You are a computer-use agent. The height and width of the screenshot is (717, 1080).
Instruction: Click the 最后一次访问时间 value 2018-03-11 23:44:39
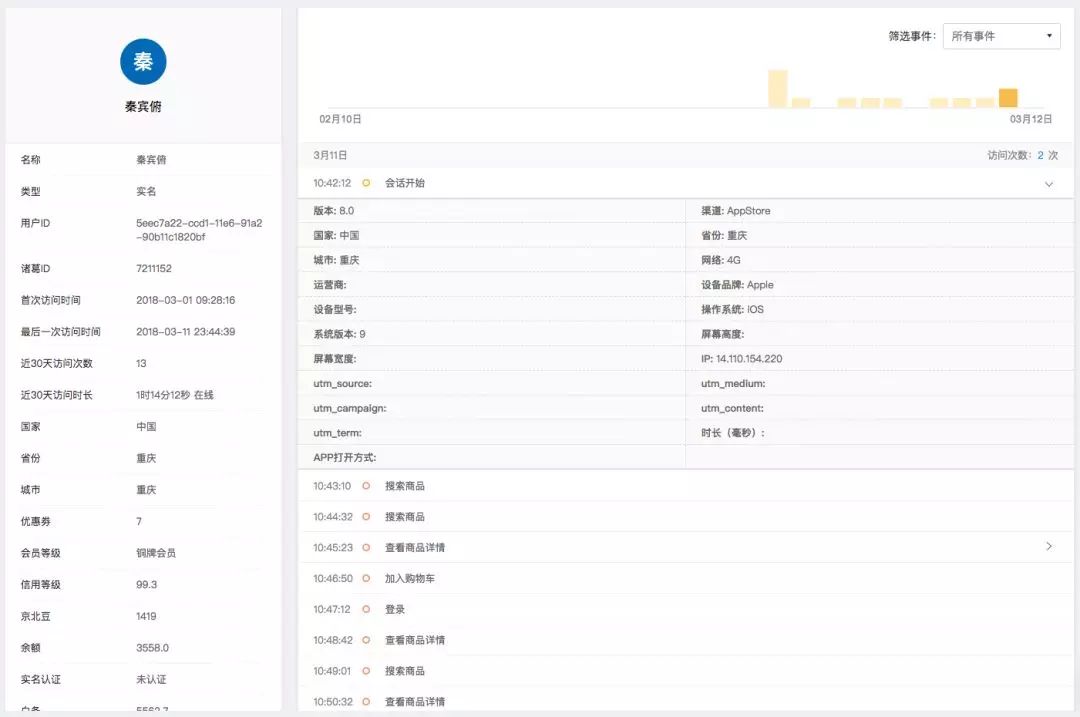tap(185, 332)
